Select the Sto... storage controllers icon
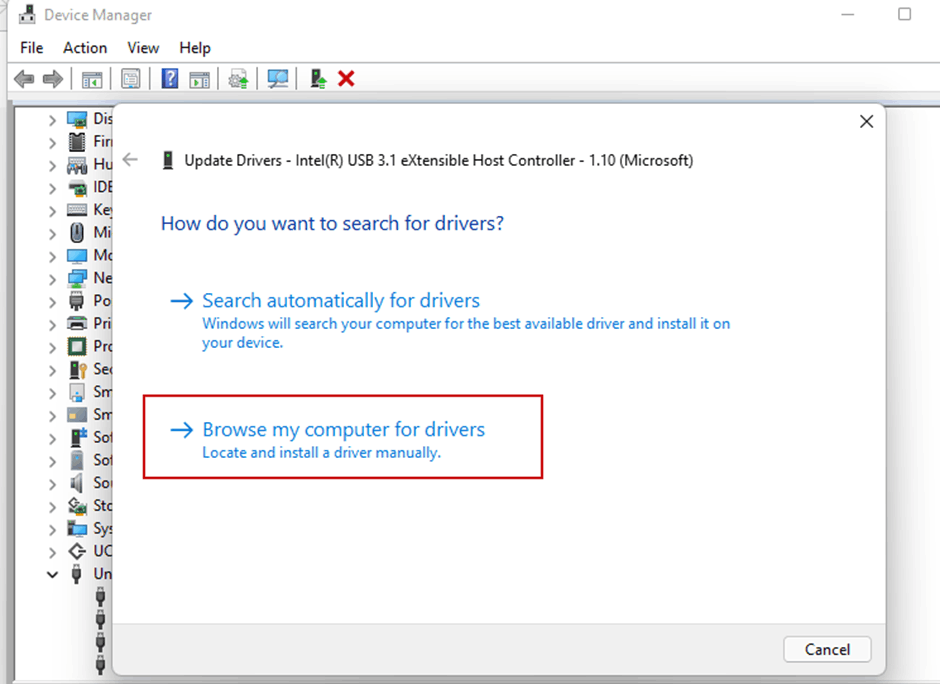The image size is (940, 684). point(77,506)
